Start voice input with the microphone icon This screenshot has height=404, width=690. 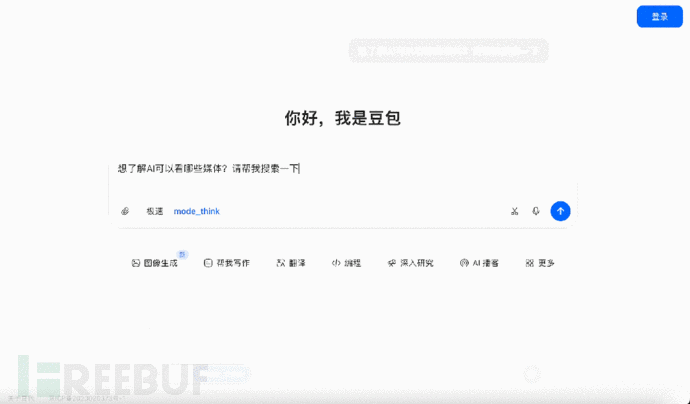536,211
